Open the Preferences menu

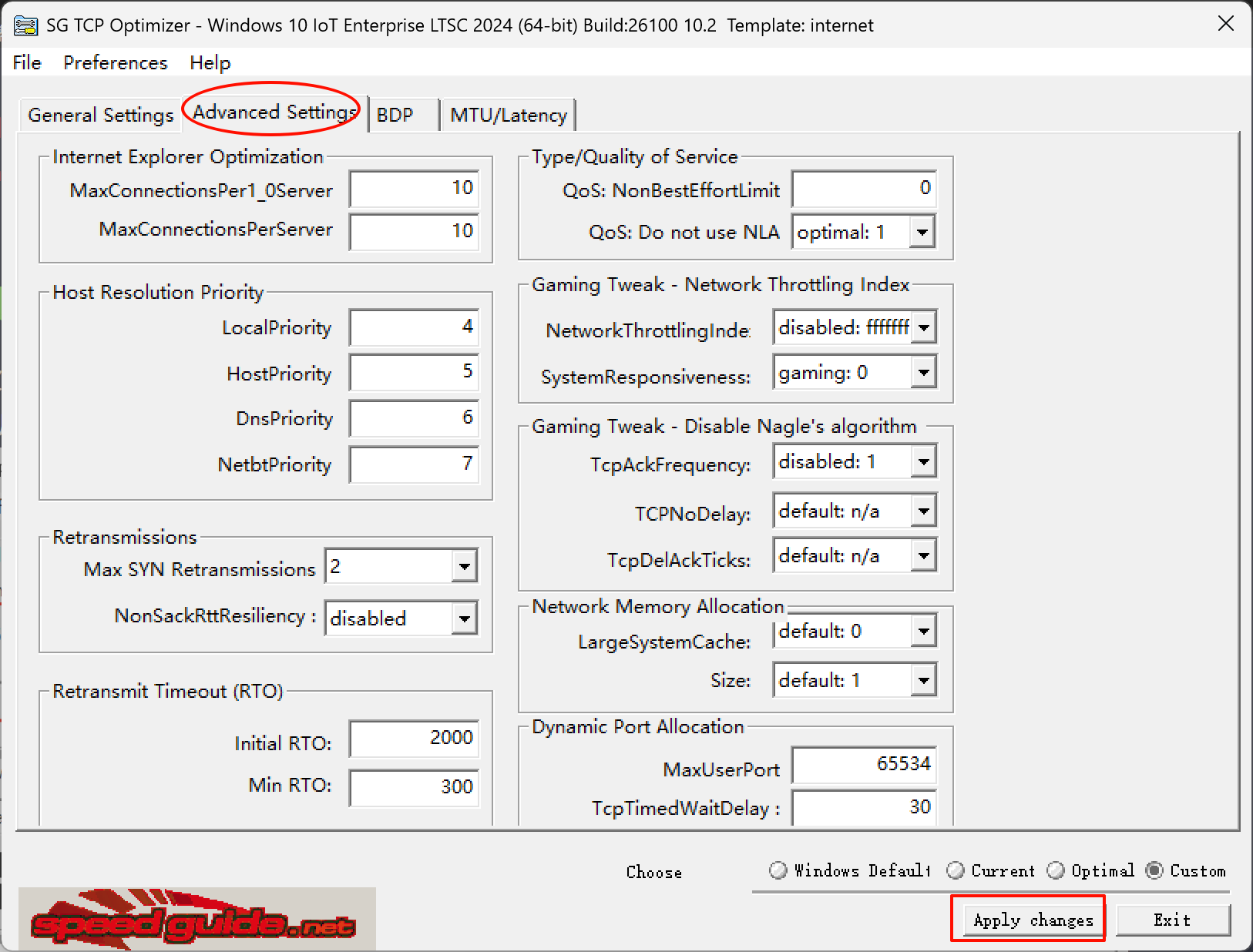114,62
